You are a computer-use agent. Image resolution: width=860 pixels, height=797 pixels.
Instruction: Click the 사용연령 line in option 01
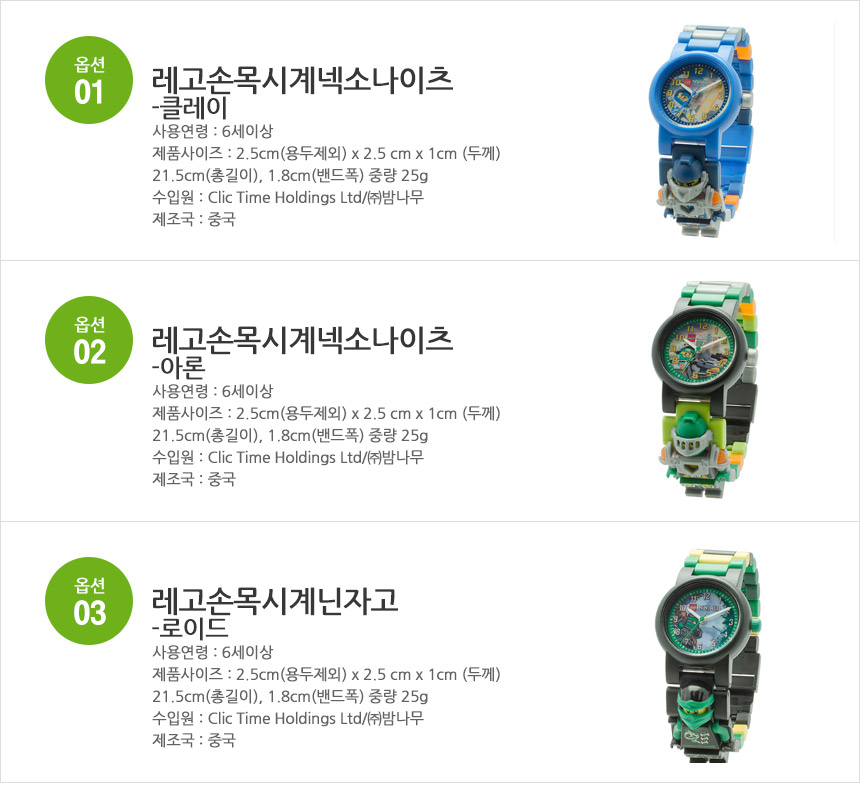pyautogui.click(x=213, y=132)
